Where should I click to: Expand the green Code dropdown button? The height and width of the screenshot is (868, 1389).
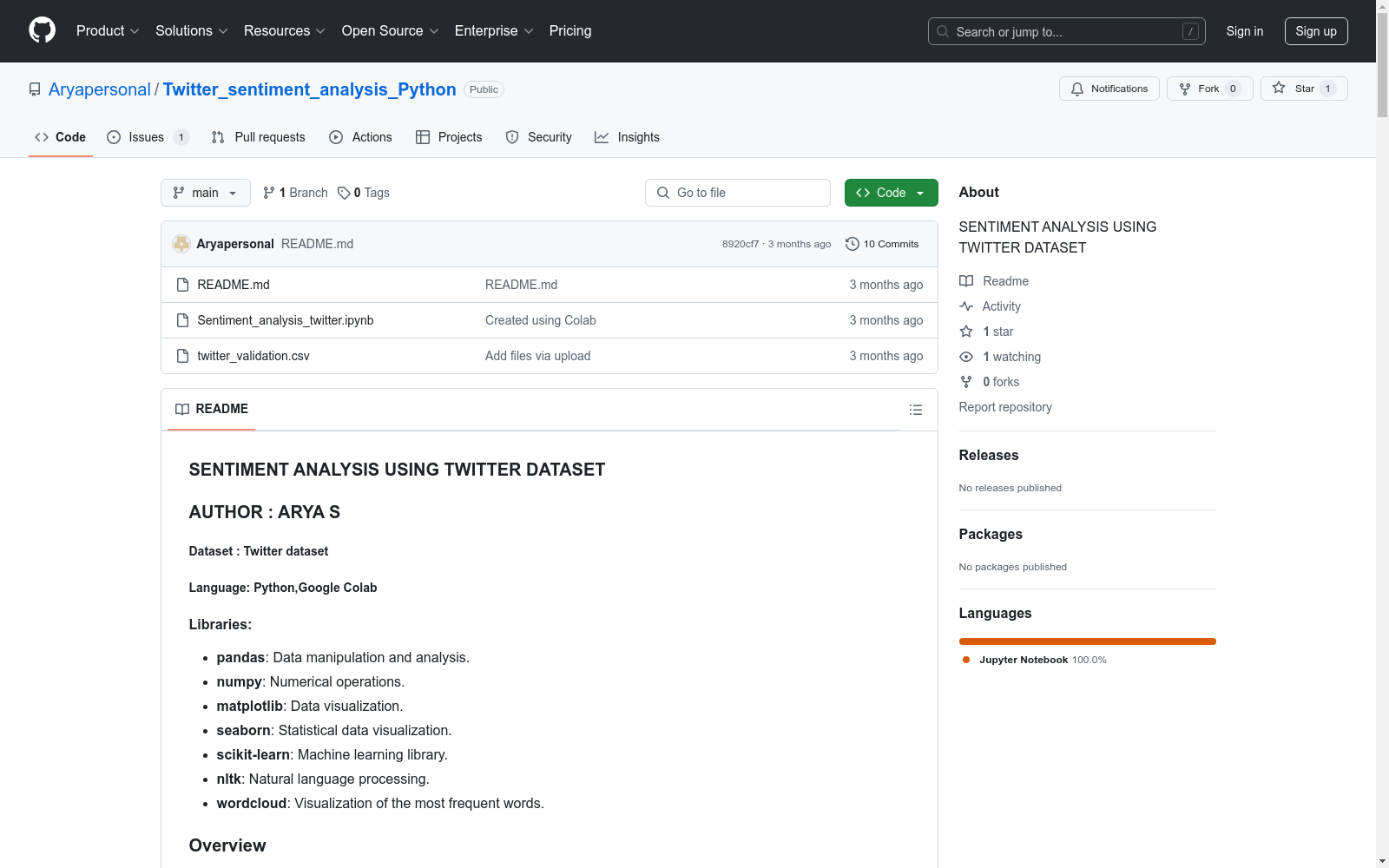click(x=892, y=193)
